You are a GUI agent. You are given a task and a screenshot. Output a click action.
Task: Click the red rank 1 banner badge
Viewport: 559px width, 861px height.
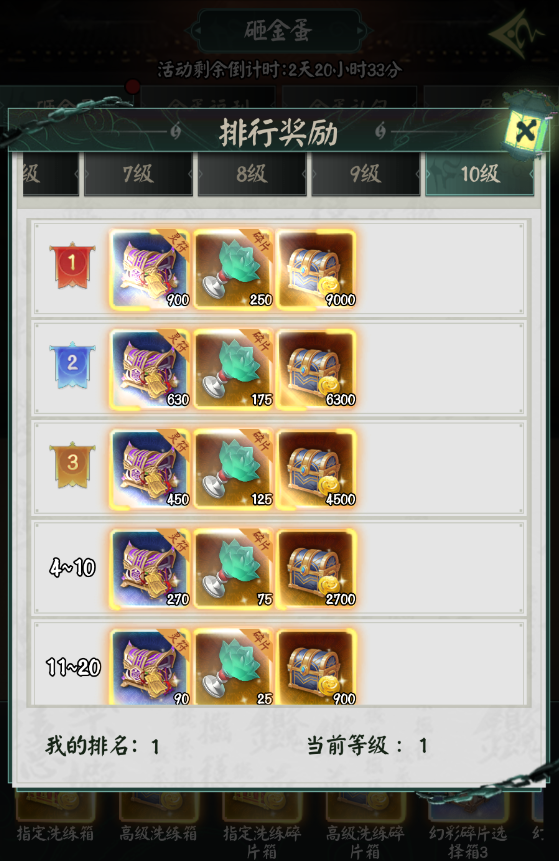(72, 266)
